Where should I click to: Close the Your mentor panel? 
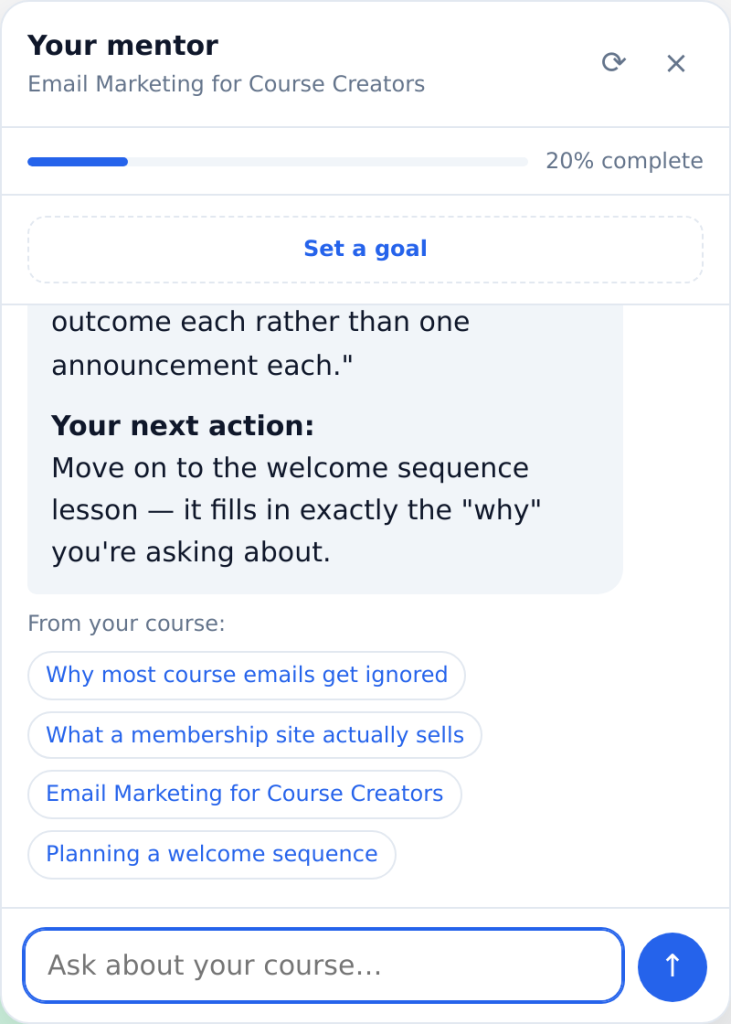675,63
